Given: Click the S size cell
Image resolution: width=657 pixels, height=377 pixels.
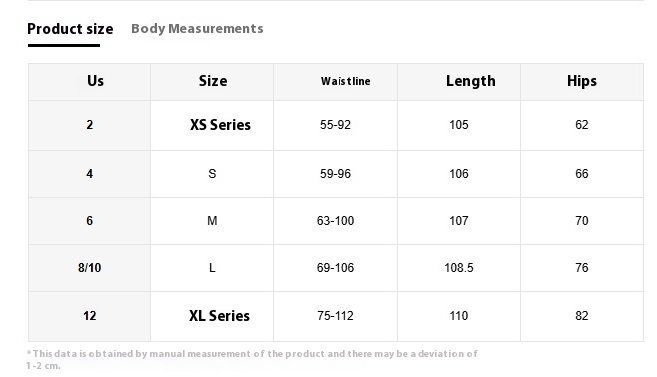Looking at the screenshot, I should tap(212, 174).
